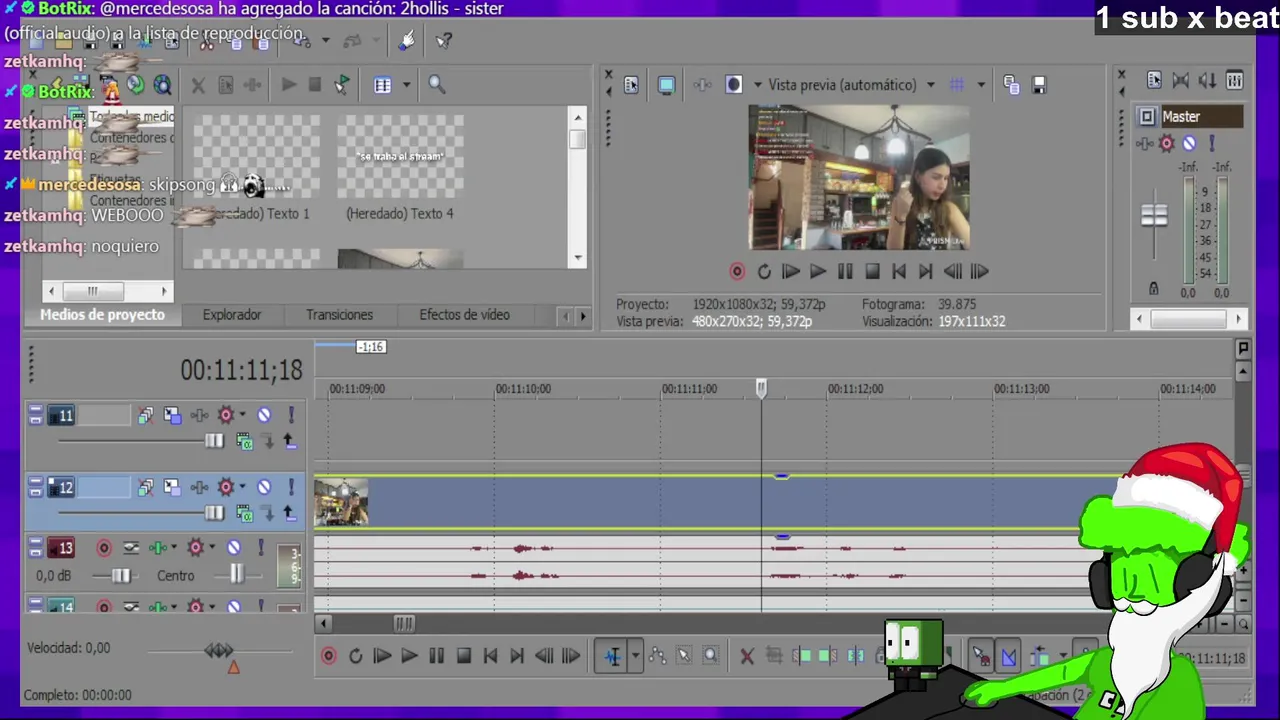Expand overlays dropdown arrow in preview

[981, 85]
